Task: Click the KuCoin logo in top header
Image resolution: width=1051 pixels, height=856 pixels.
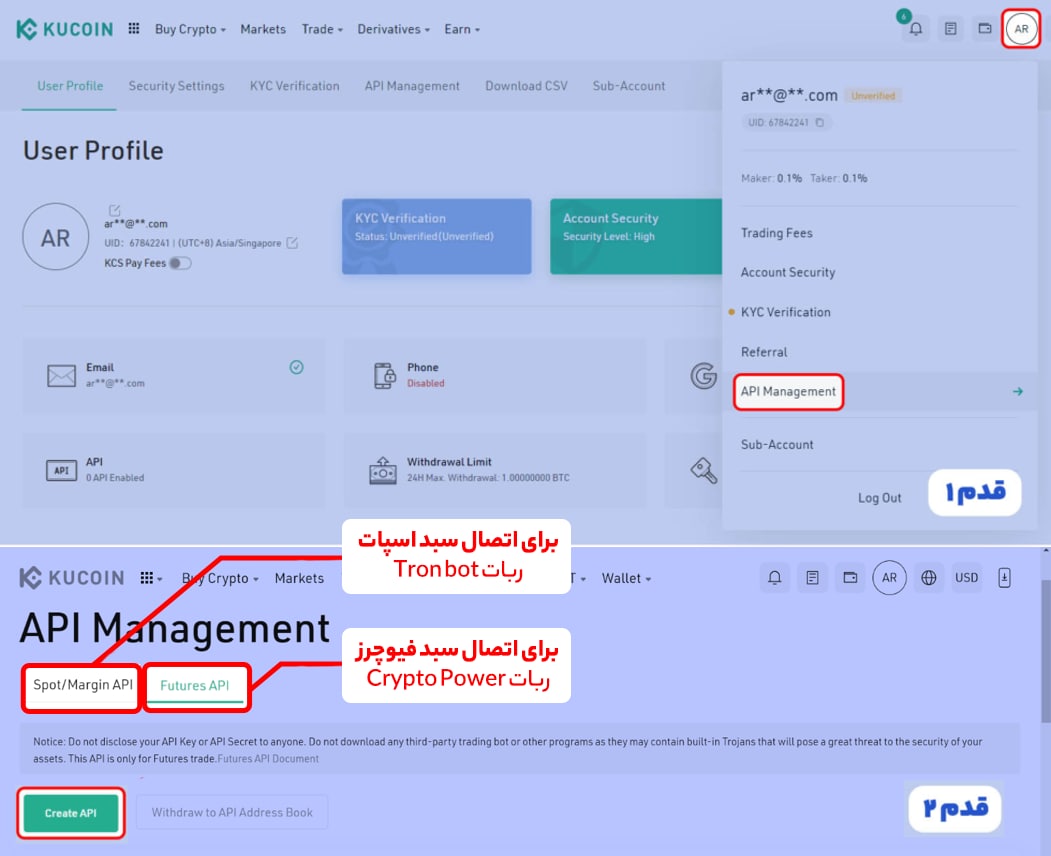Action: tap(64, 29)
